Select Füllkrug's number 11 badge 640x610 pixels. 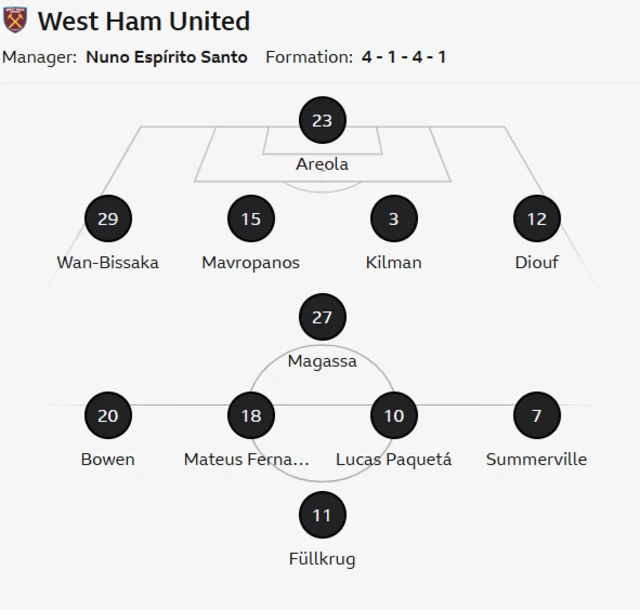(x=322, y=515)
